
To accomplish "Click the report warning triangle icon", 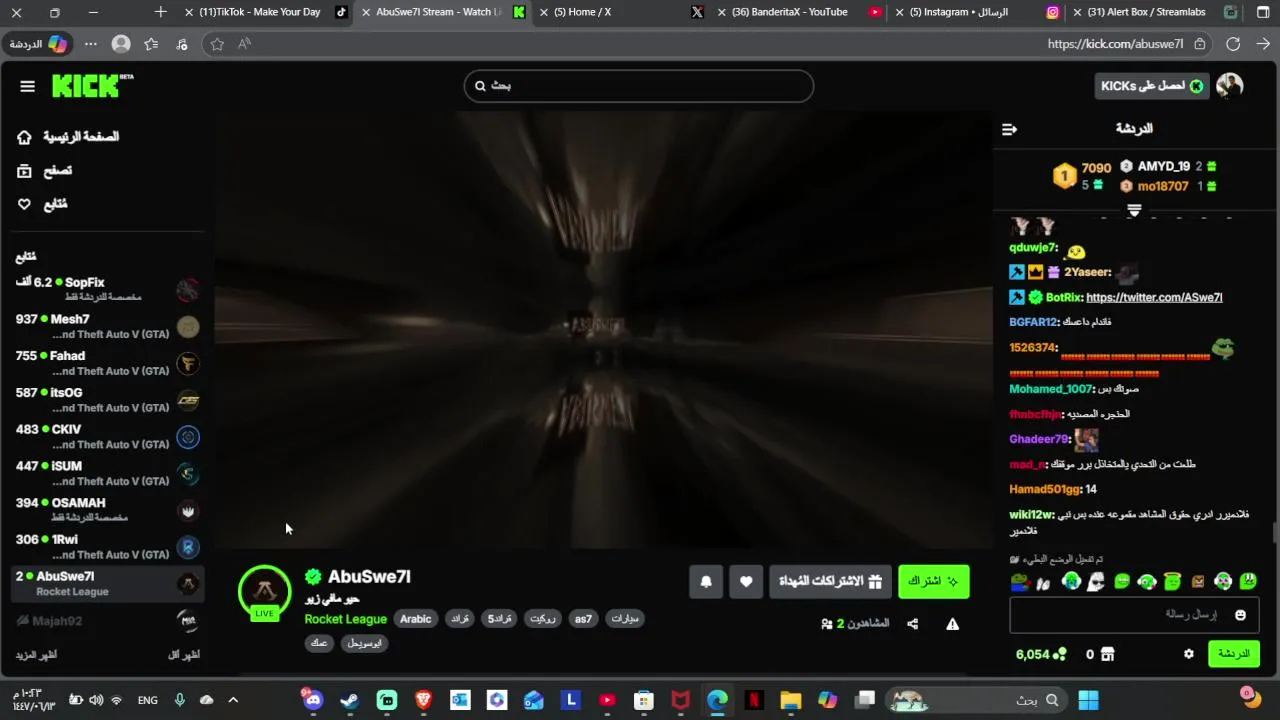I will [952, 624].
